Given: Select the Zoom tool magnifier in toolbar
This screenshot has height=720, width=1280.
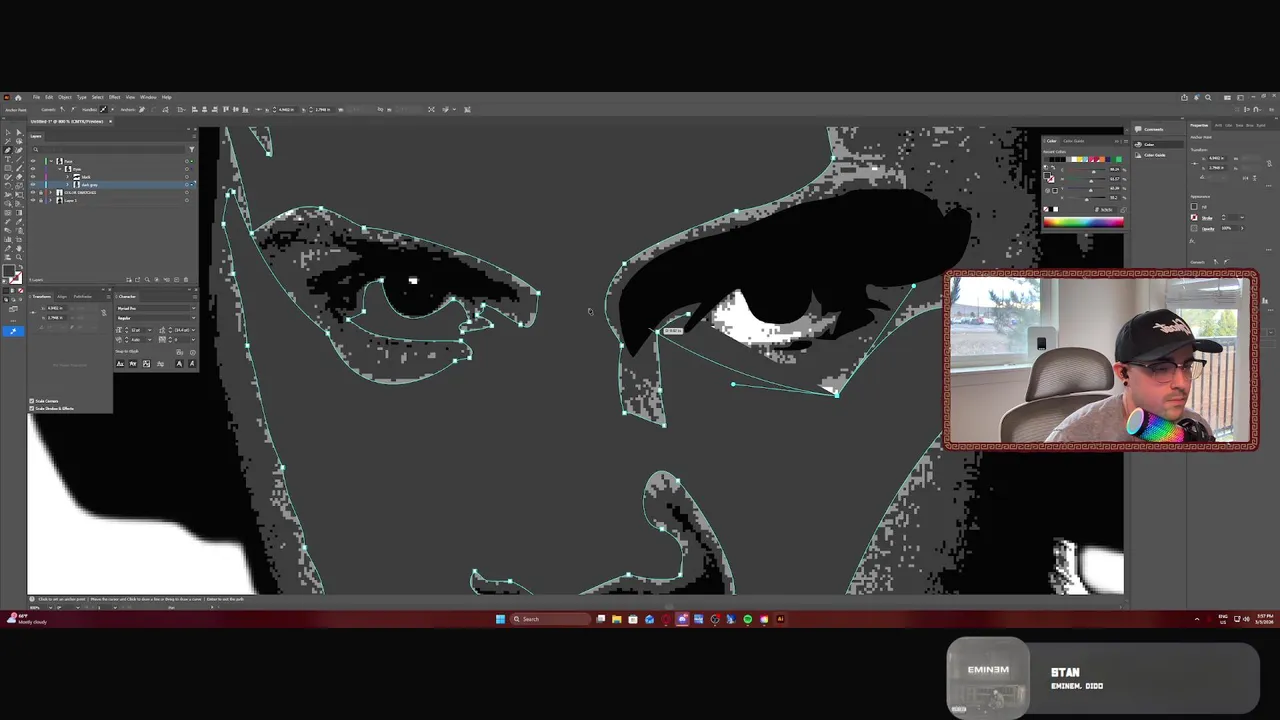Looking at the screenshot, I should (x=19, y=257).
